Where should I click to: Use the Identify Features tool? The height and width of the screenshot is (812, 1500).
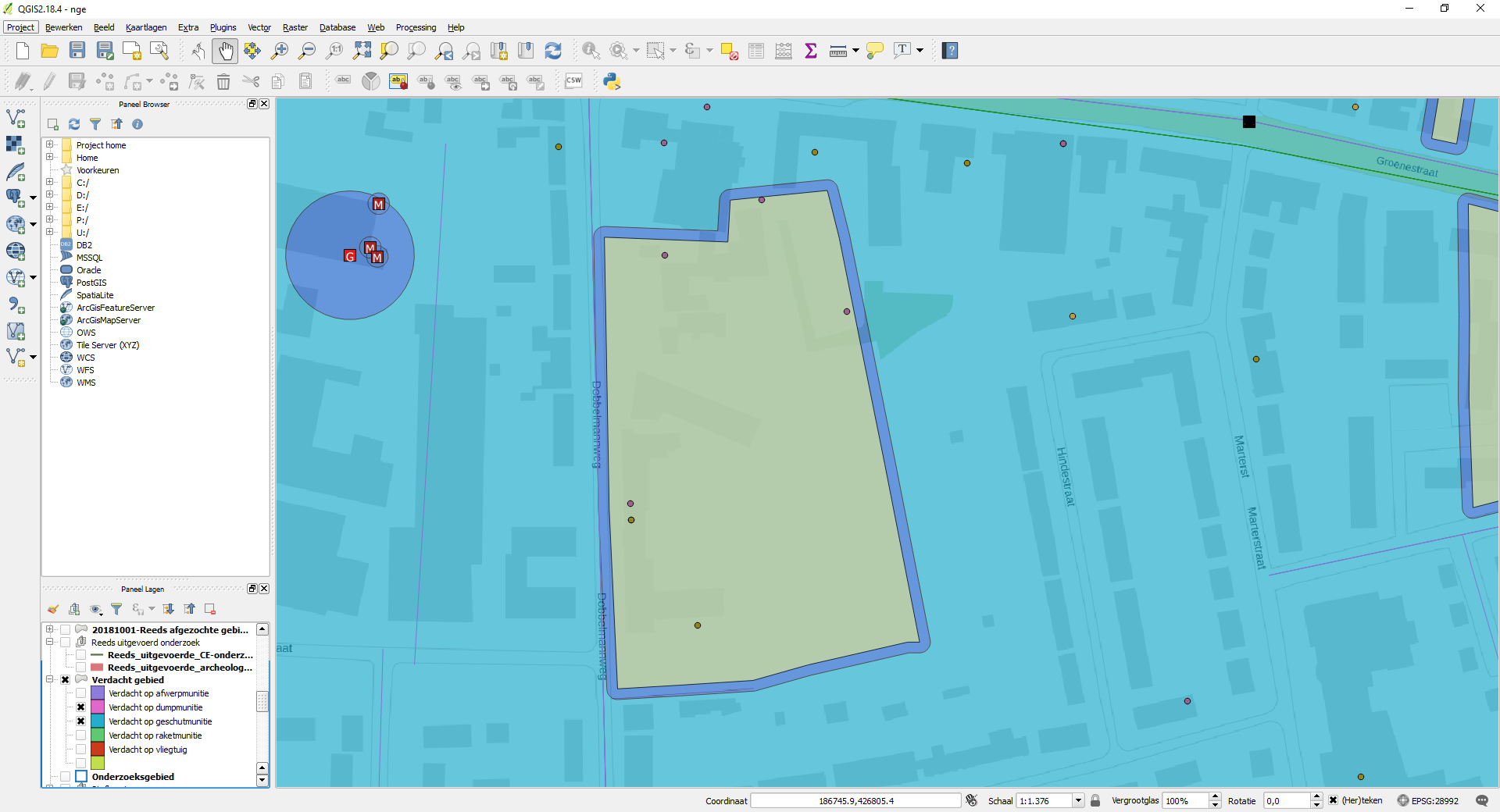click(591, 51)
